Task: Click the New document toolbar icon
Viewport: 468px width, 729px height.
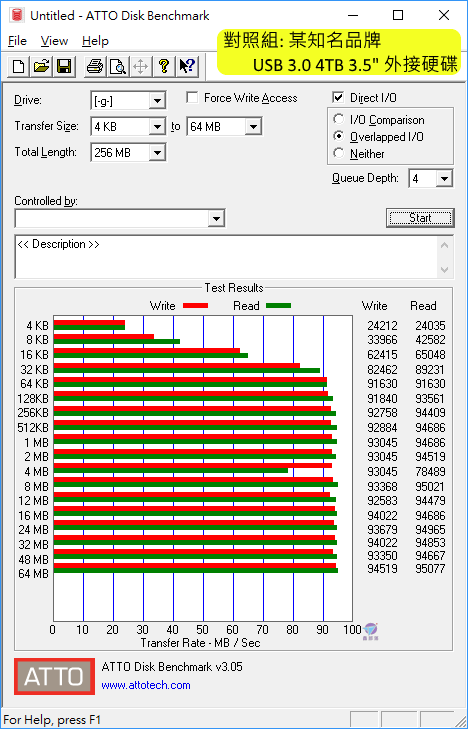Action: coord(19,66)
